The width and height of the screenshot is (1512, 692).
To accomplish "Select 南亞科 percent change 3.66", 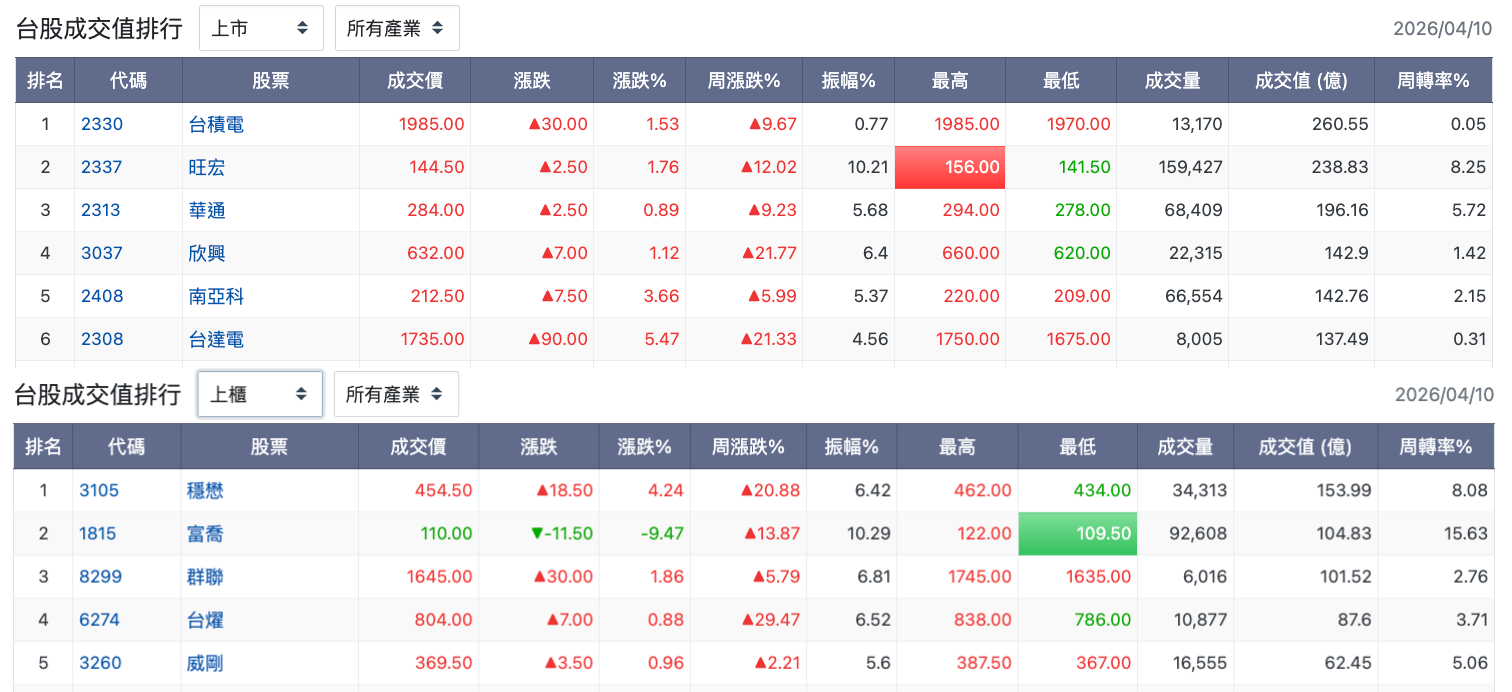I will (662, 296).
